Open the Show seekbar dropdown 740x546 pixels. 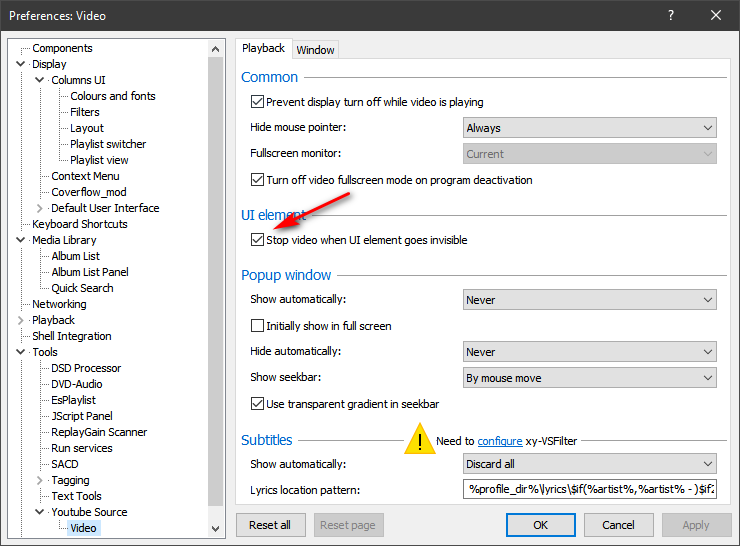point(590,378)
